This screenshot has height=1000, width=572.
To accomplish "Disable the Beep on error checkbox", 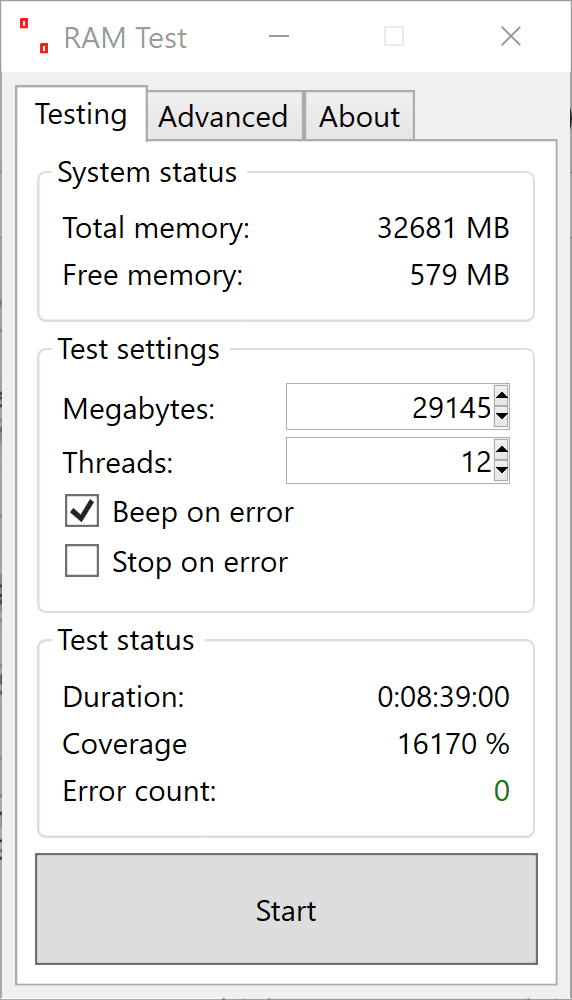I will coord(82,511).
